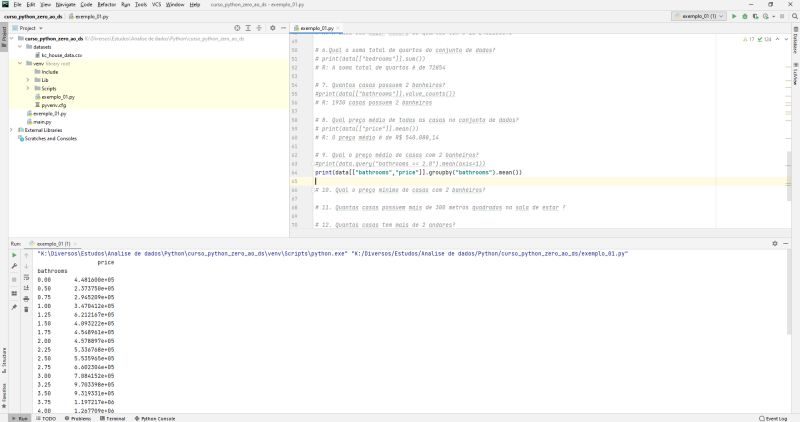Toggle the Project sidebar tab
This screenshot has height=422, width=800.
point(4,36)
